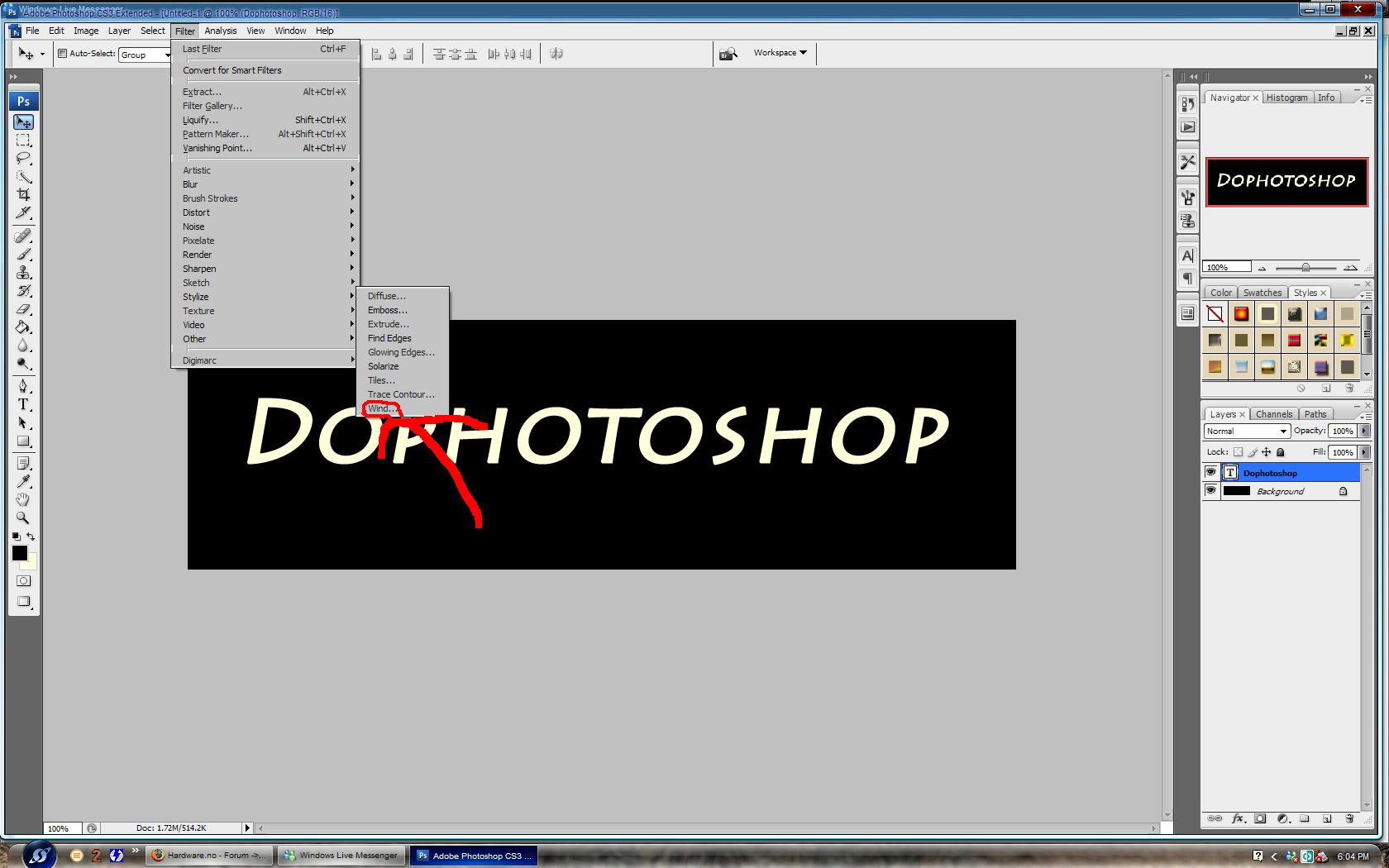Open Actions panel icon in dock

click(x=1187, y=127)
